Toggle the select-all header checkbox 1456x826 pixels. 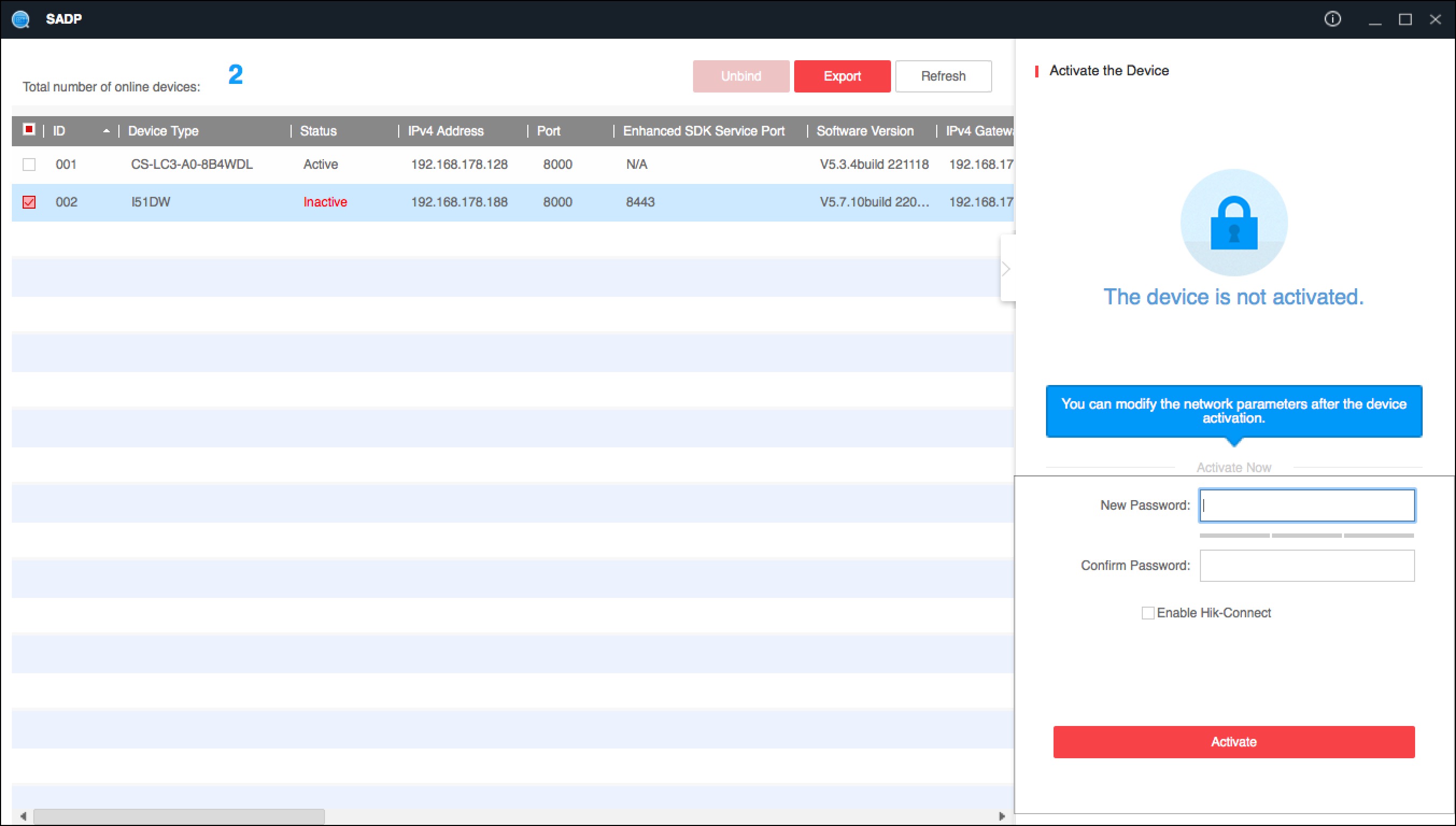29,130
